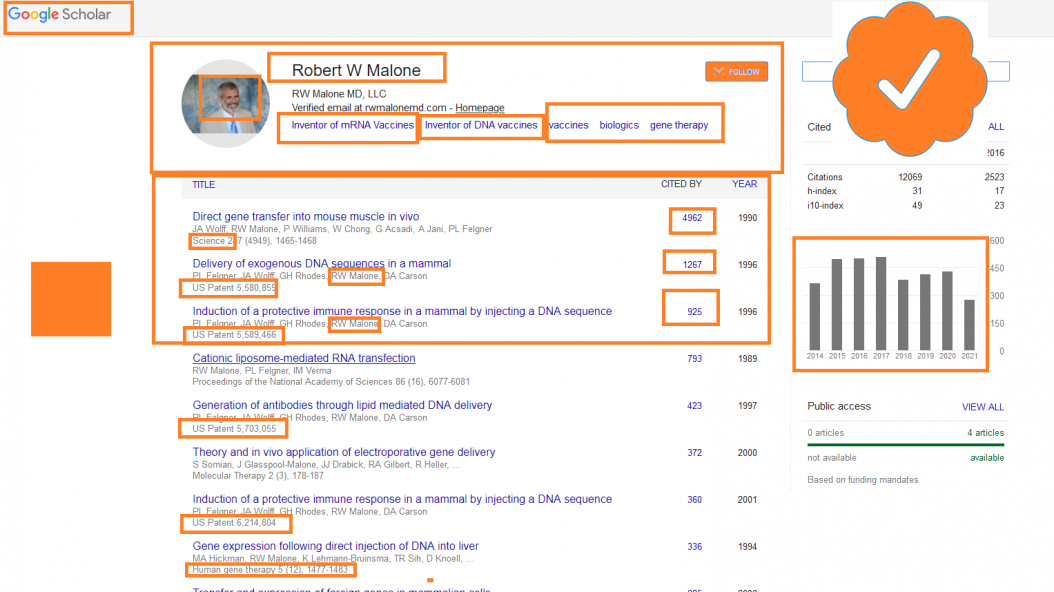The image size is (1054, 592).
Task: Open Direct gene transfer into mouse muscle article
Action: point(306,216)
